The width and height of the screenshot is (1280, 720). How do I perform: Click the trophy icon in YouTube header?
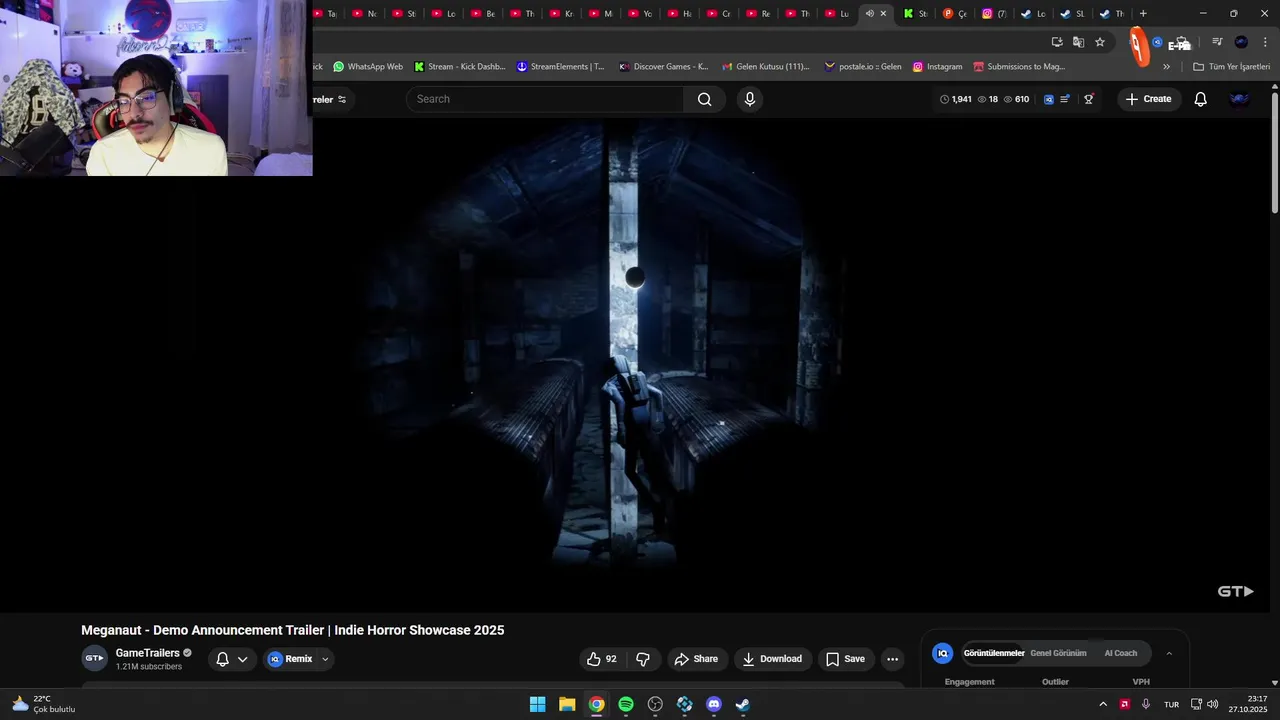tap(1089, 99)
